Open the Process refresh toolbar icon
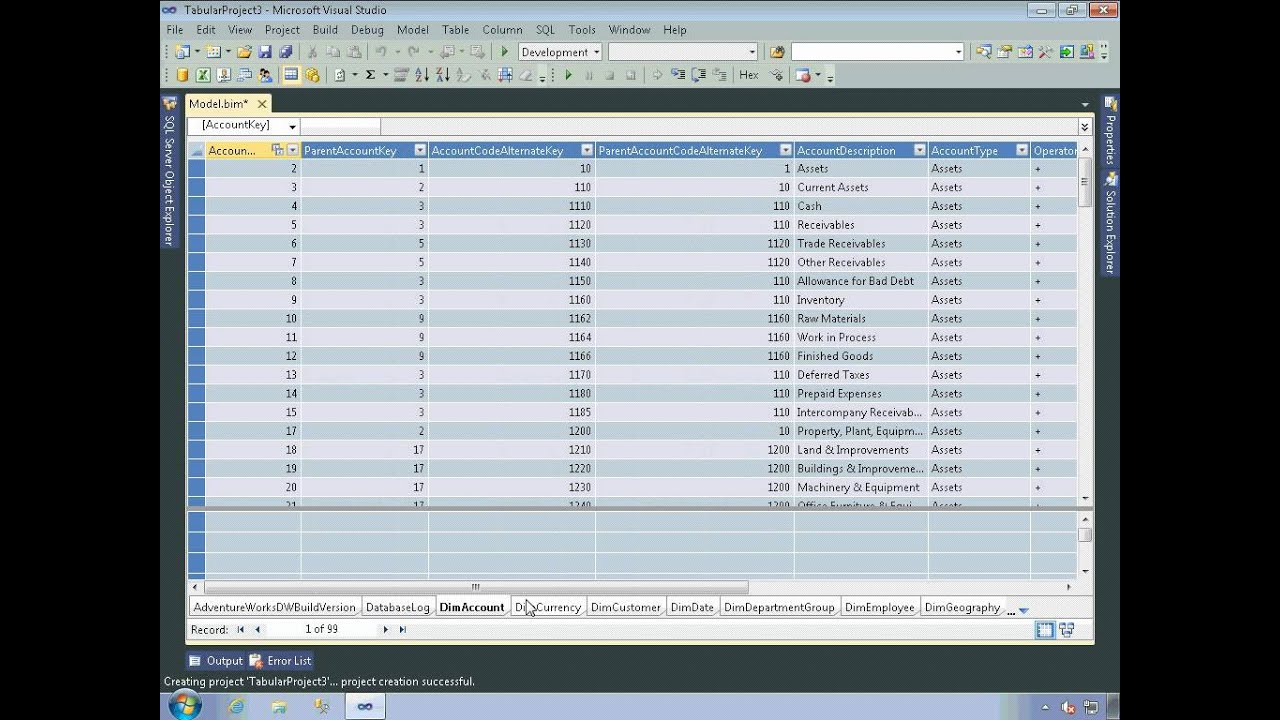Viewport: 1280px width, 720px height. pyautogui.click(x=340, y=75)
